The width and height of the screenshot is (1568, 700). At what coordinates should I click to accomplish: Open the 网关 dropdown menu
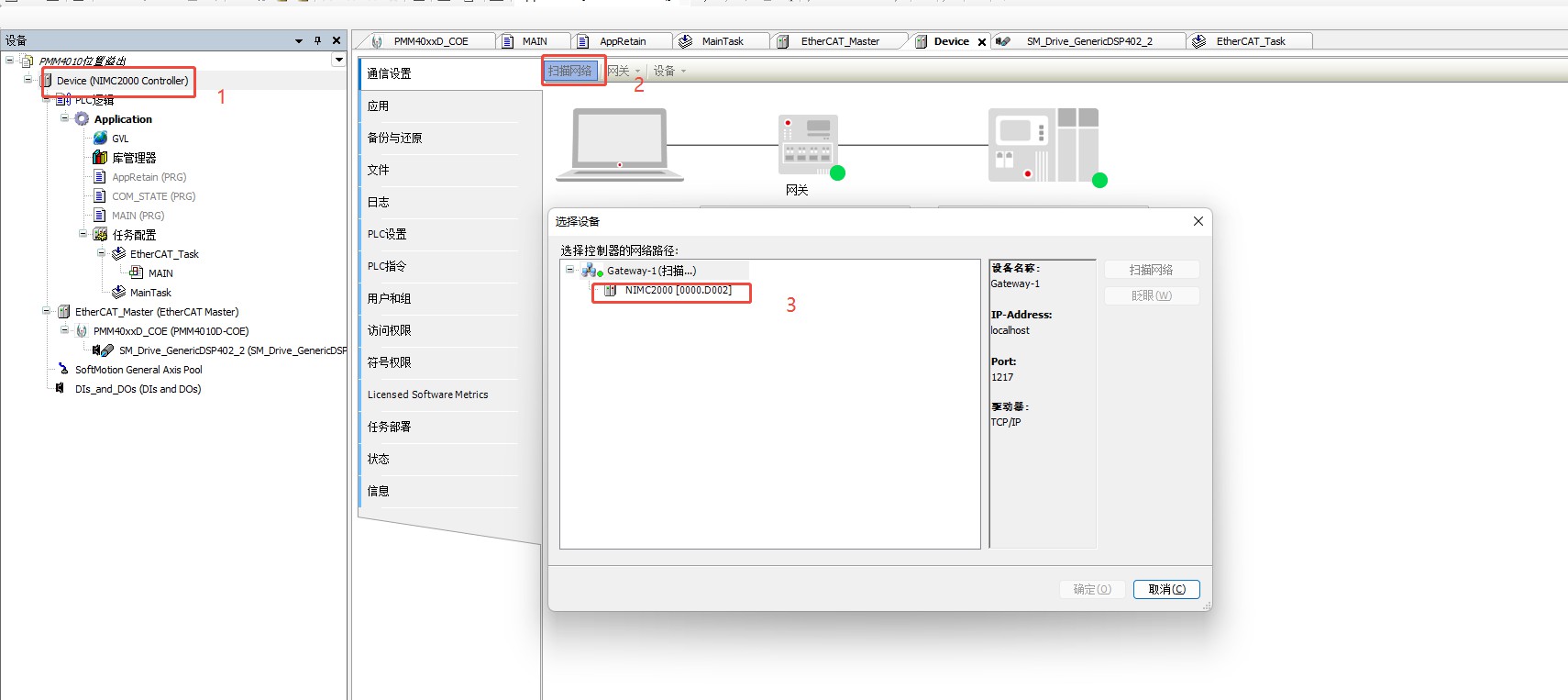tap(624, 71)
